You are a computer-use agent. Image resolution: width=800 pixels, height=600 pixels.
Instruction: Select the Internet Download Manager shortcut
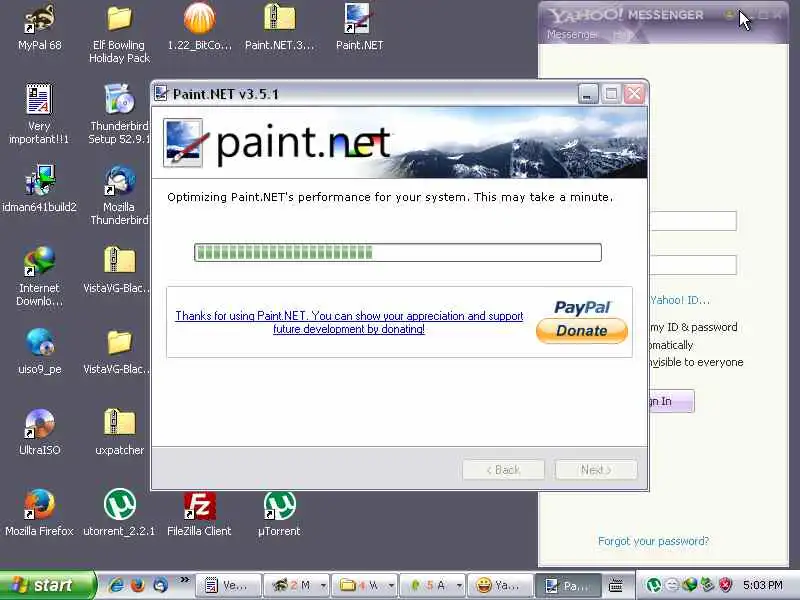click(x=39, y=276)
